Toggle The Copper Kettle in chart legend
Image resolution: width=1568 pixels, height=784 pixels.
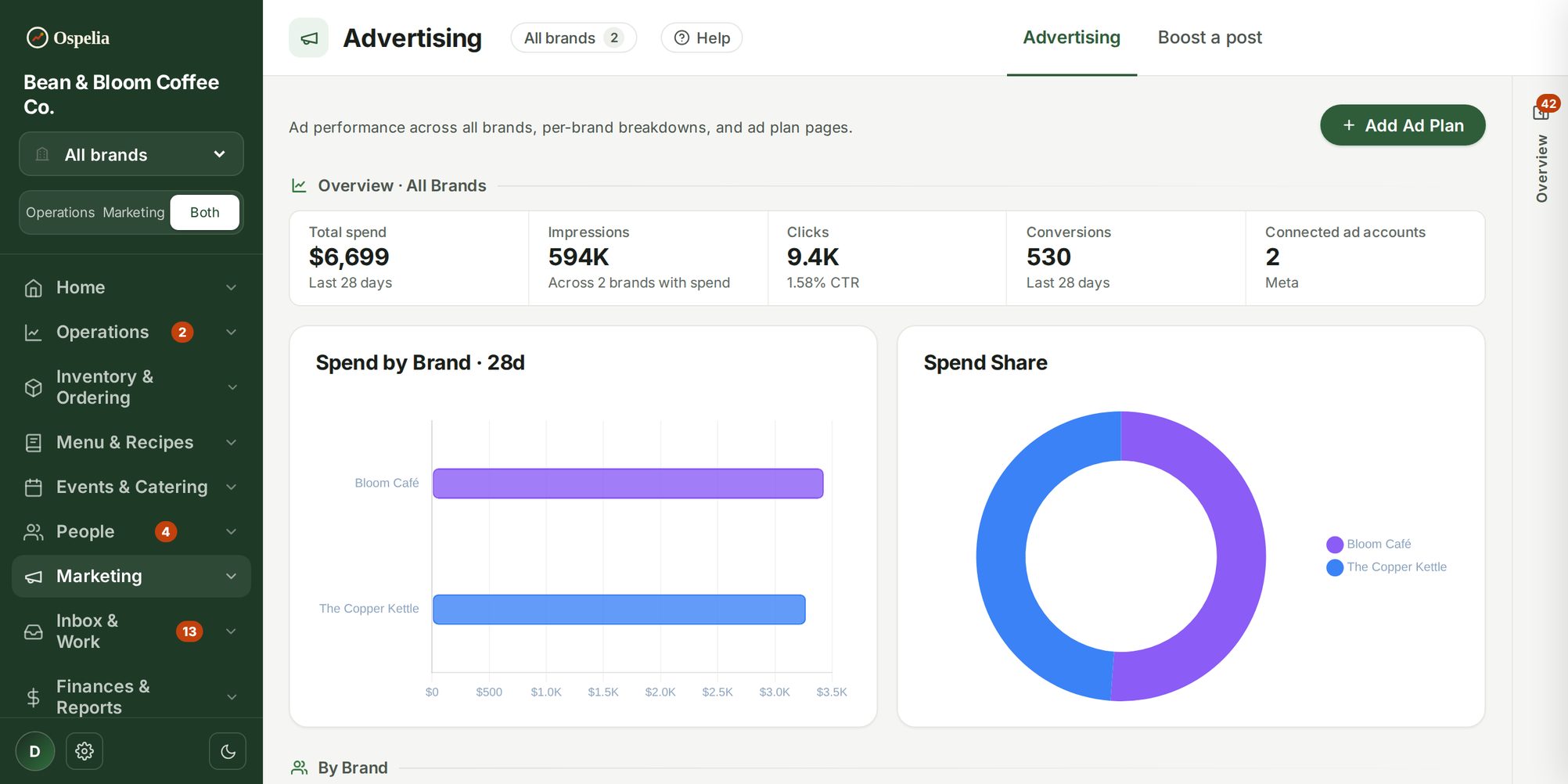point(1386,567)
